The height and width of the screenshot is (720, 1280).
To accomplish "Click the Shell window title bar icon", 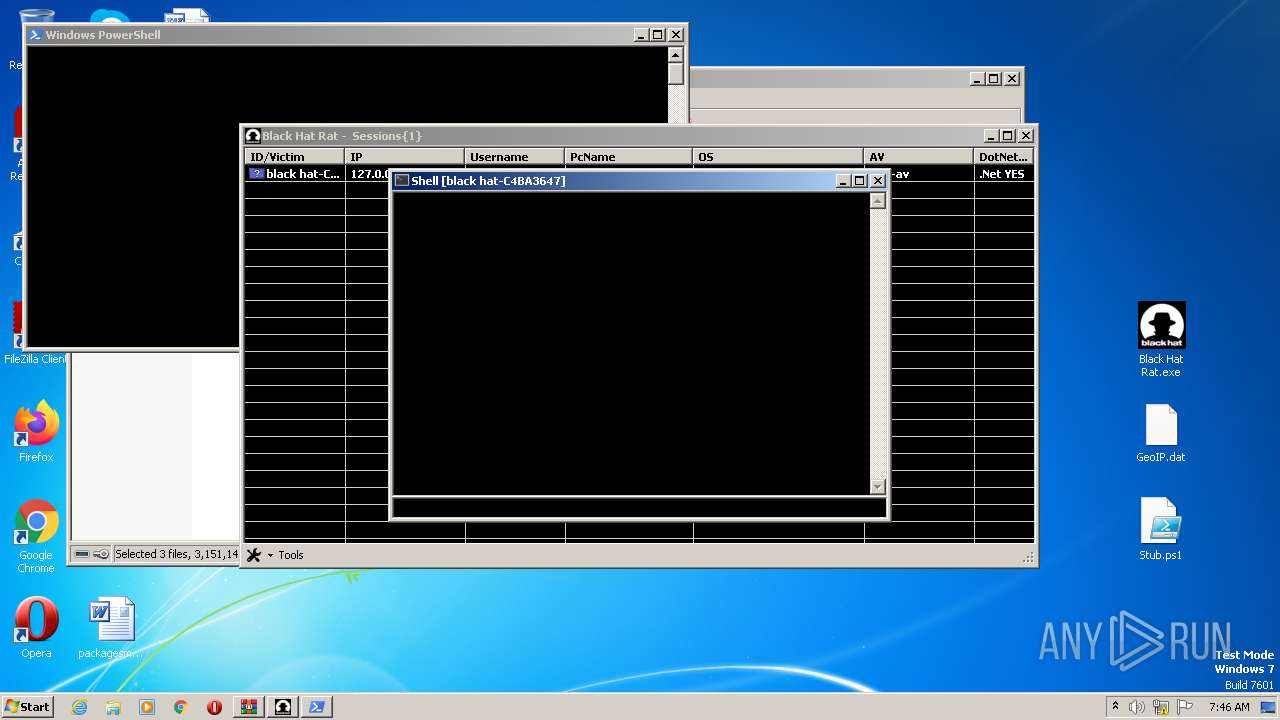I will tap(402, 181).
